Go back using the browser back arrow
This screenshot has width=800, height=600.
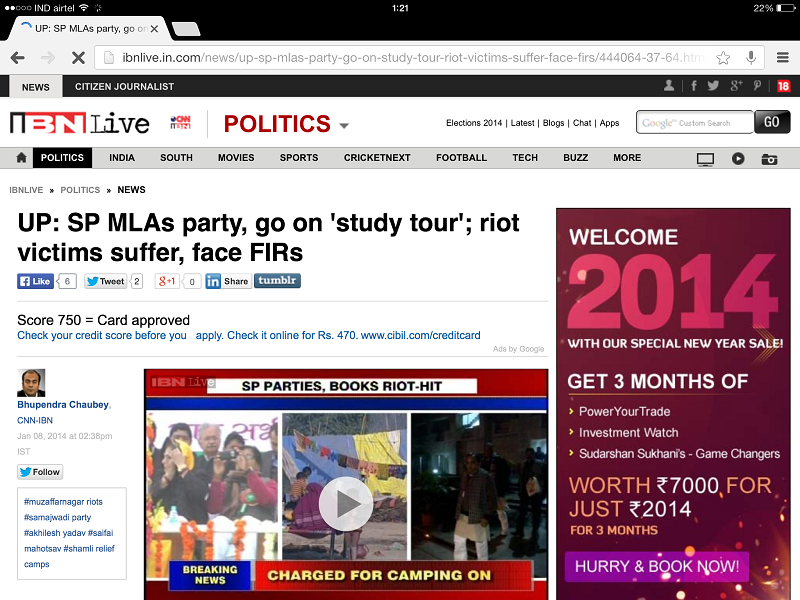click(17, 58)
